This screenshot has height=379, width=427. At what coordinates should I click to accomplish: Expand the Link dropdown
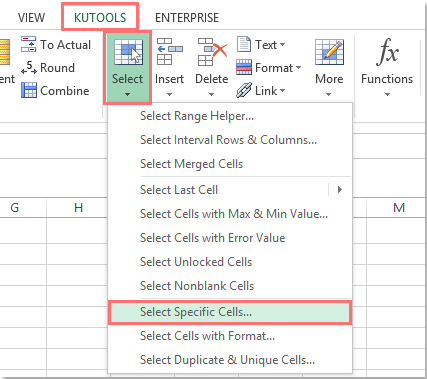pyautogui.click(x=261, y=91)
